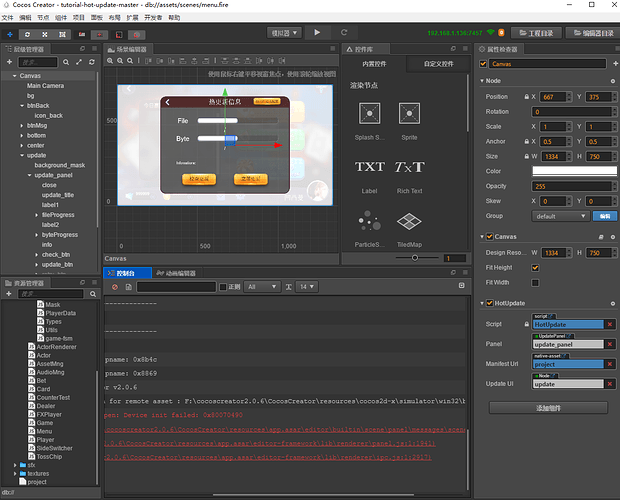Switch to the 自定义控件 tab
620x500 pixels.
pos(438,64)
